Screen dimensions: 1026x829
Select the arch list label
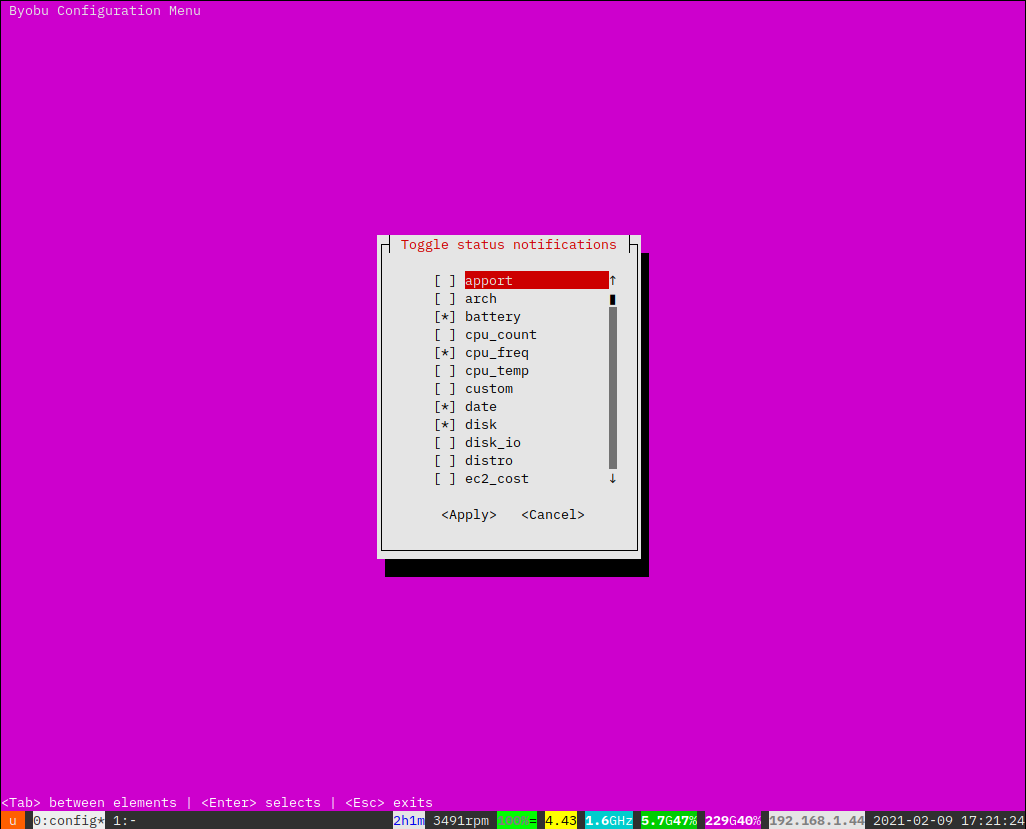point(481,299)
